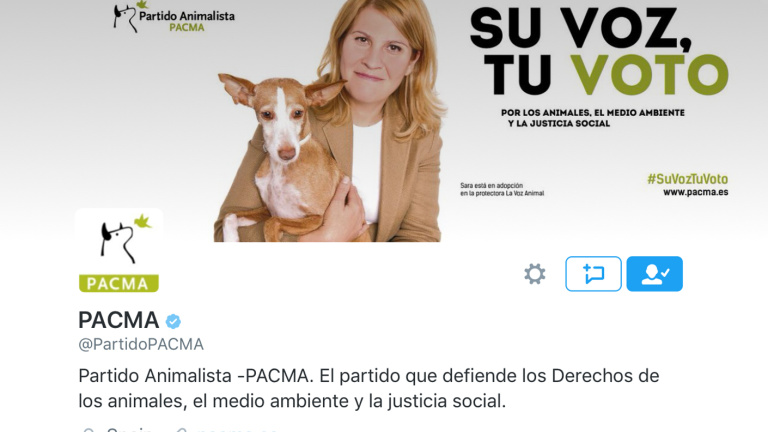
Task: Toggle the blue Following button
Action: coord(654,274)
